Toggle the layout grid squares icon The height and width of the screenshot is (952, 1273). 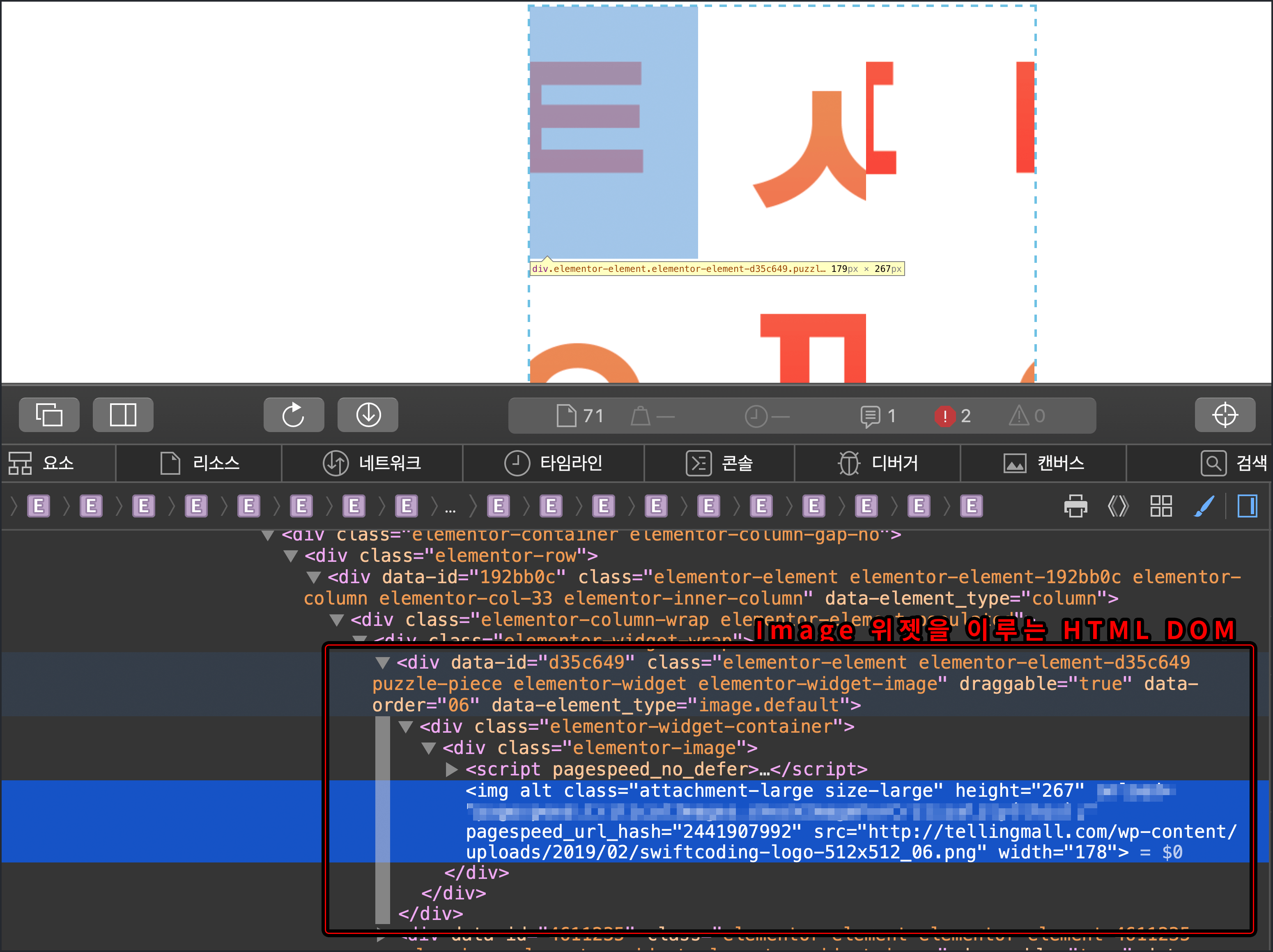click(1161, 506)
